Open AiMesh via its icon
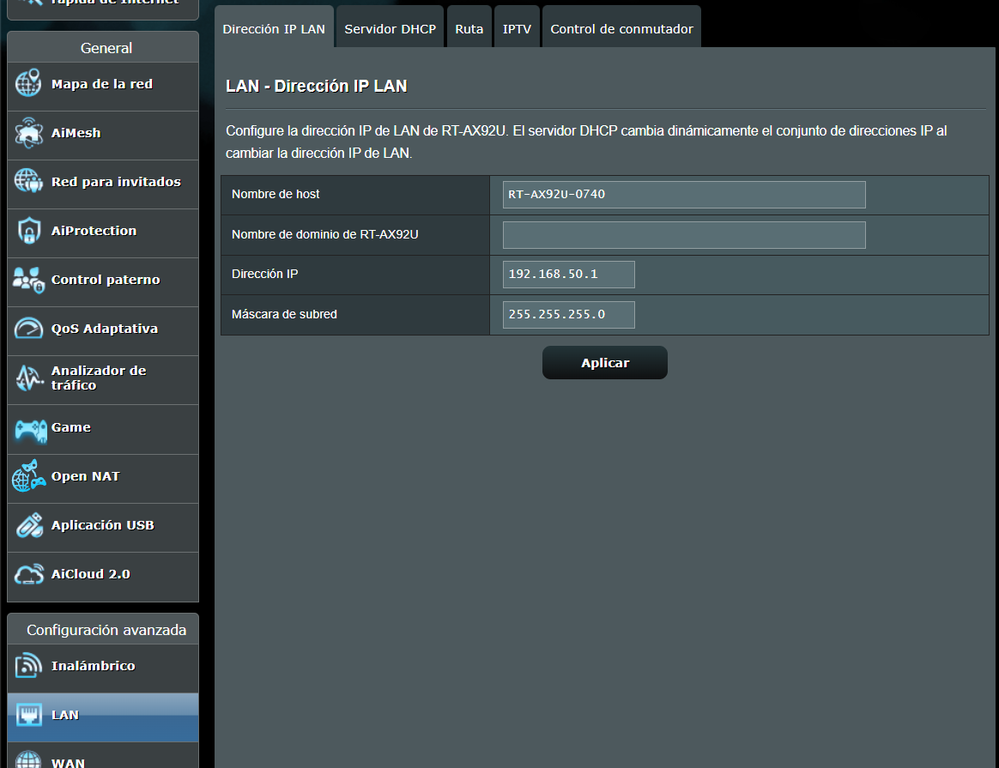Screen dimensions: 999x768 click(x=29, y=133)
